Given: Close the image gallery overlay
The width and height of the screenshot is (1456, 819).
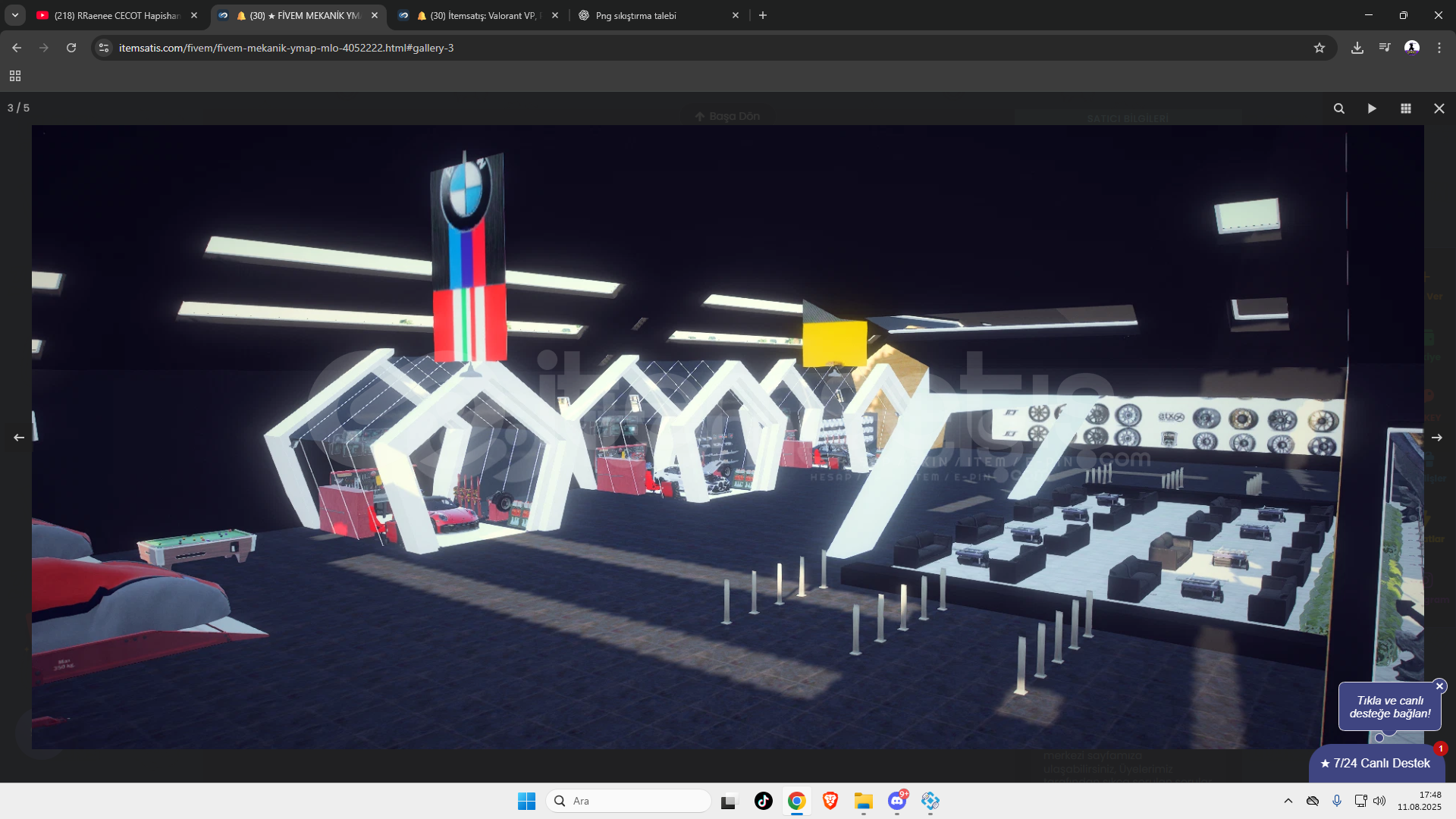Looking at the screenshot, I should (x=1439, y=108).
